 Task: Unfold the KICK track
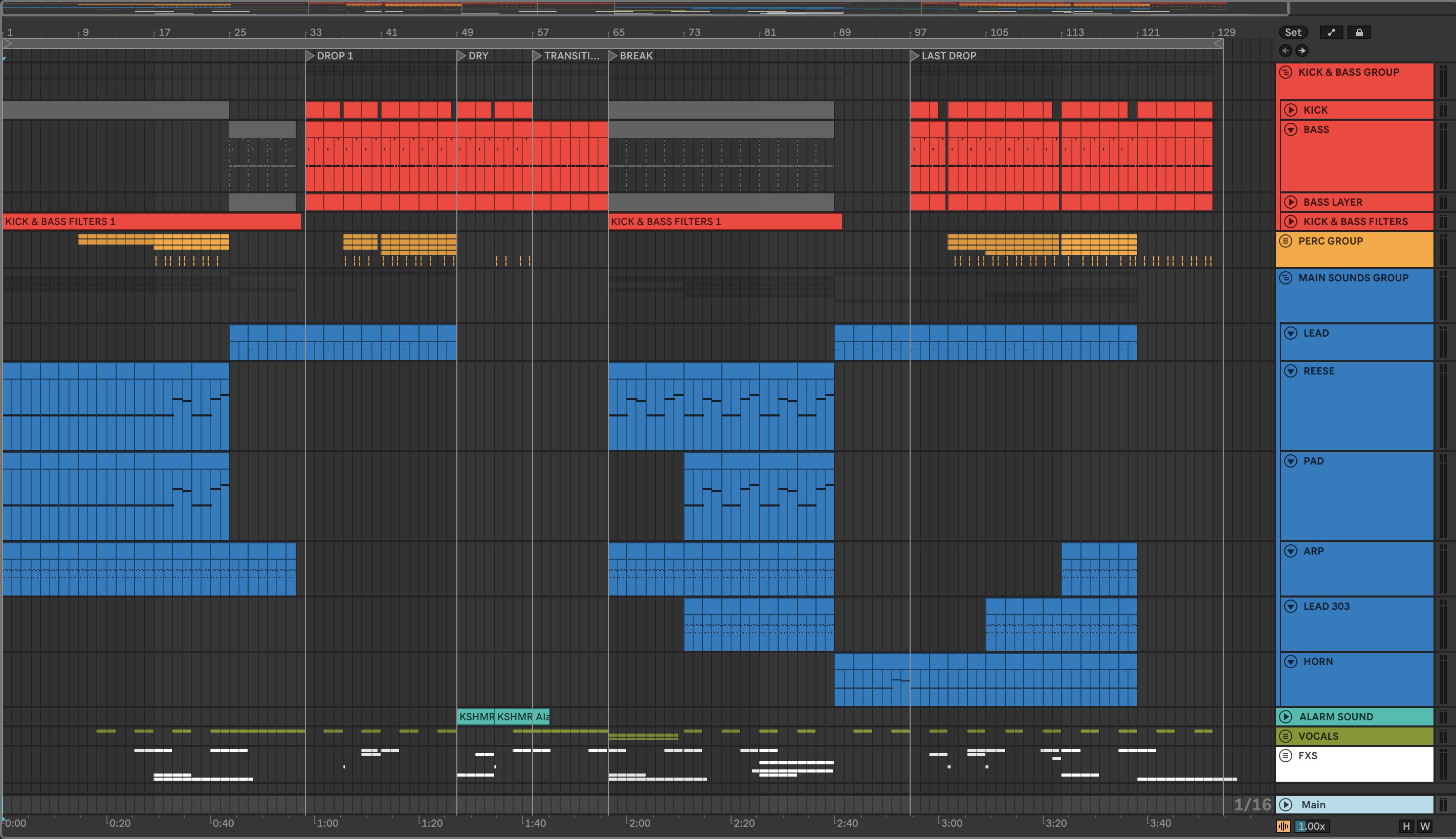[1291, 110]
